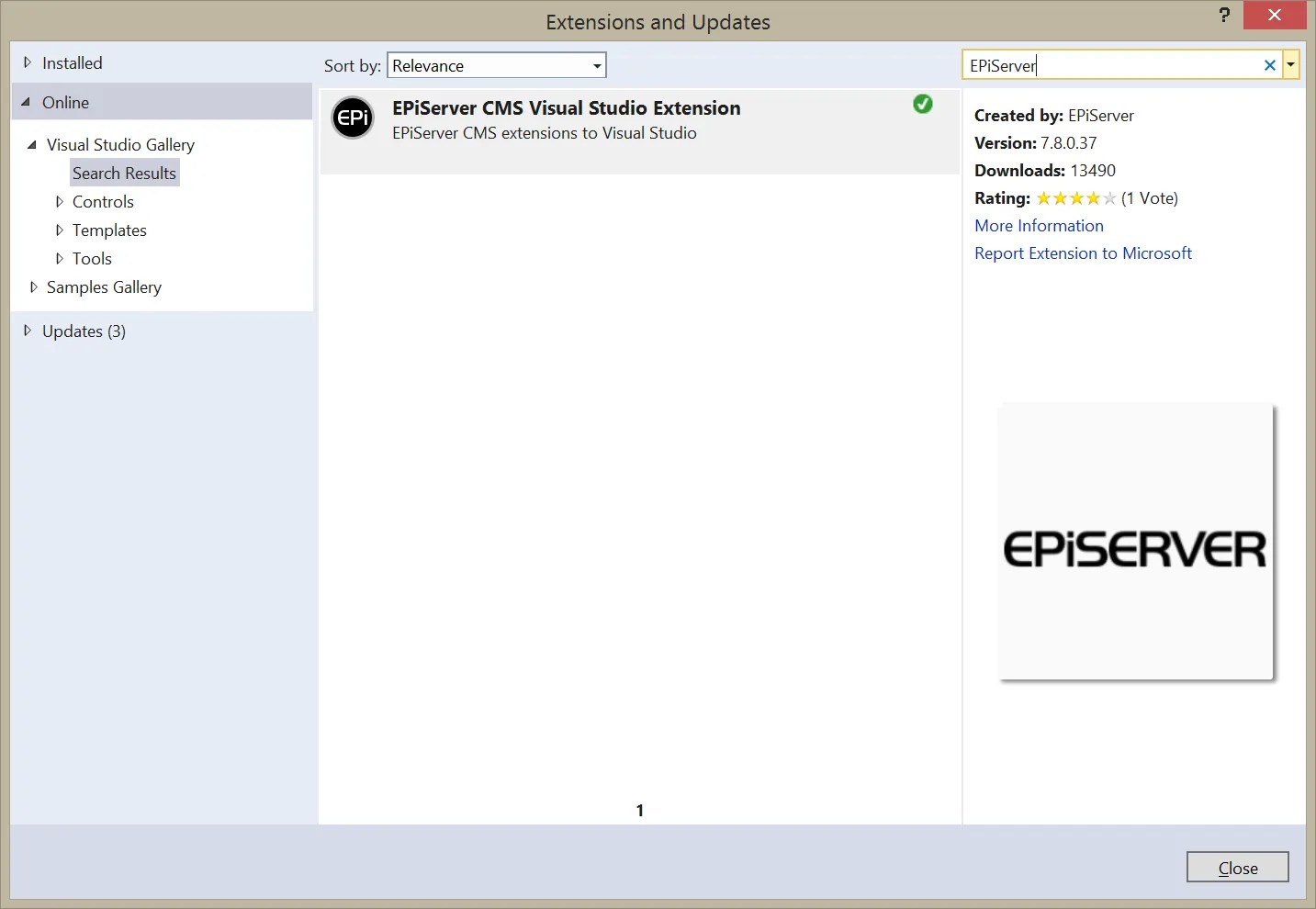Collapse the Online category arrow
The width and height of the screenshot is (1316, 909).
26,102
